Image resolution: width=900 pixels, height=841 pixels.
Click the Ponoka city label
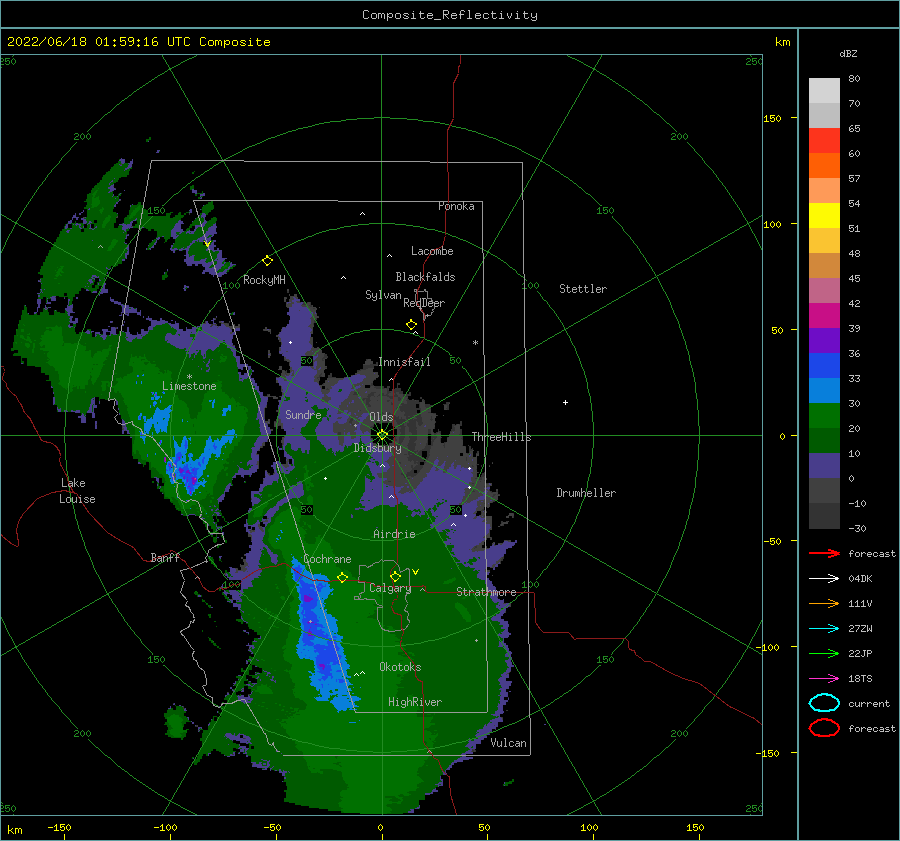click(456, 206)
